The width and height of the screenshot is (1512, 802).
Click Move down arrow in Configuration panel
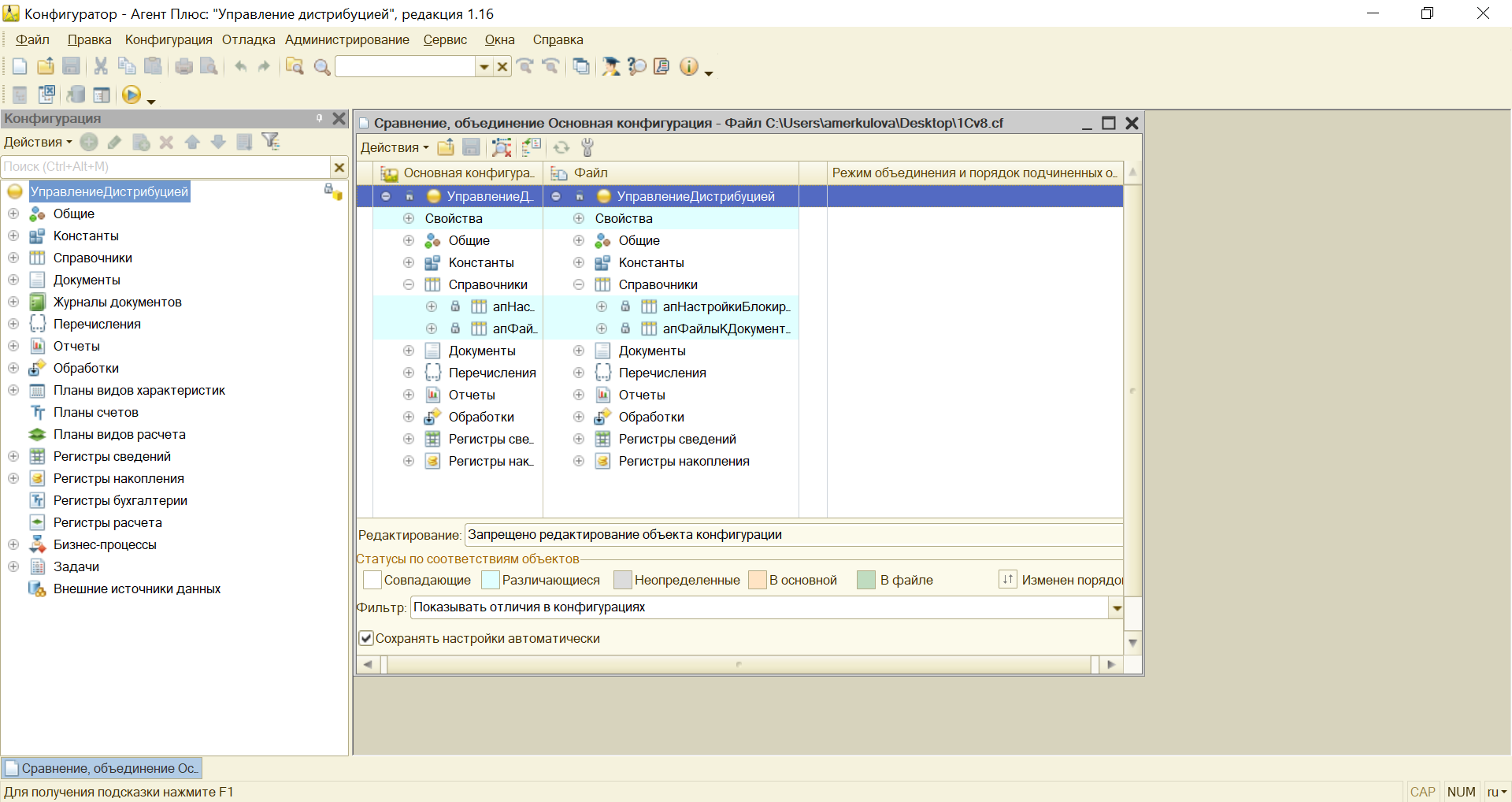point(218,142)
